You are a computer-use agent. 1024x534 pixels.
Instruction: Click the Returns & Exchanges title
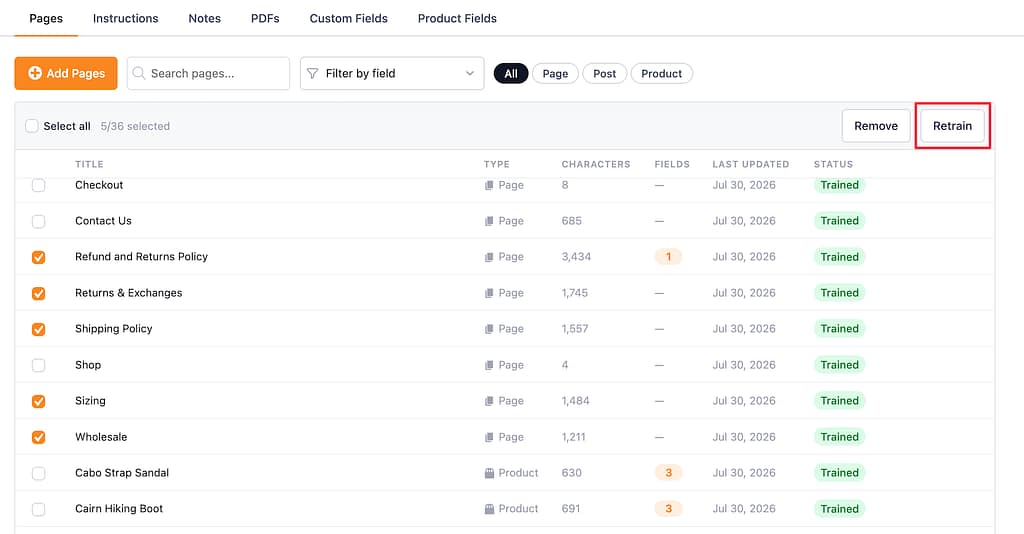point(129,292)
